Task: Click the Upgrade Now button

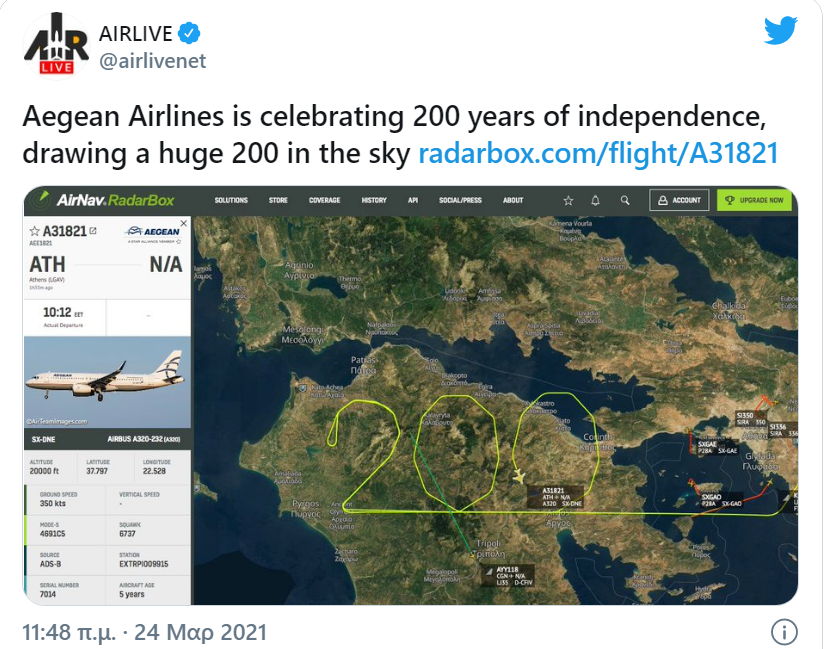Action: click(x=754, y=200)
